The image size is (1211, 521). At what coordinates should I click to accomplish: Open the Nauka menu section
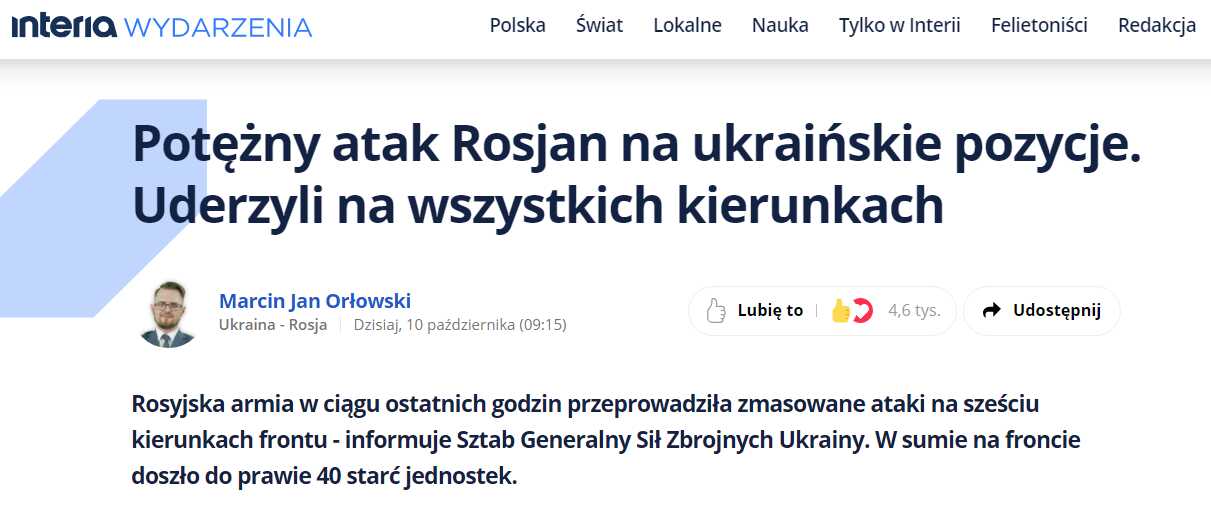(x=780, y=26)
